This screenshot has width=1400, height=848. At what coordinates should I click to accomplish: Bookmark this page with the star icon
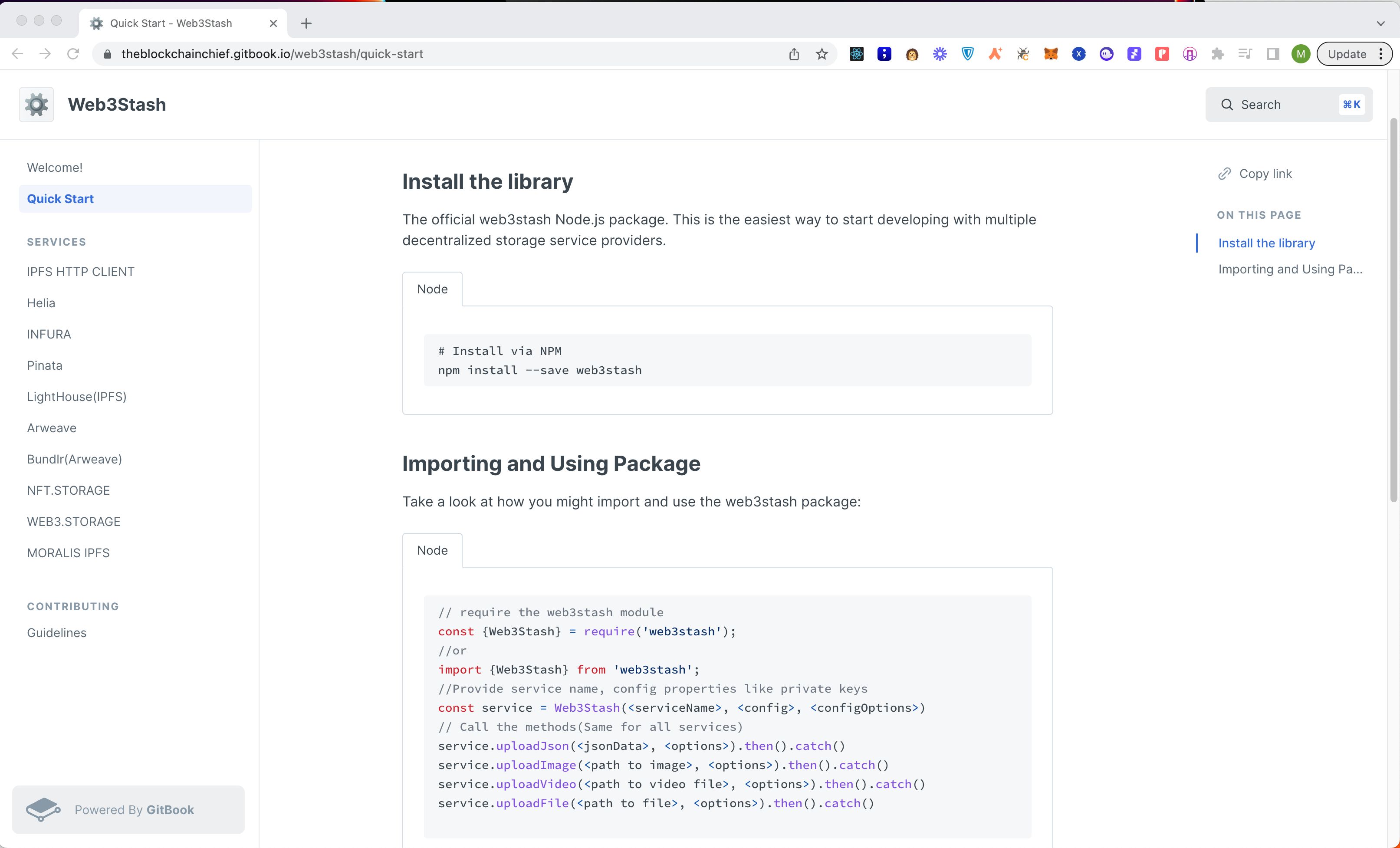click(x=822, y=54)
